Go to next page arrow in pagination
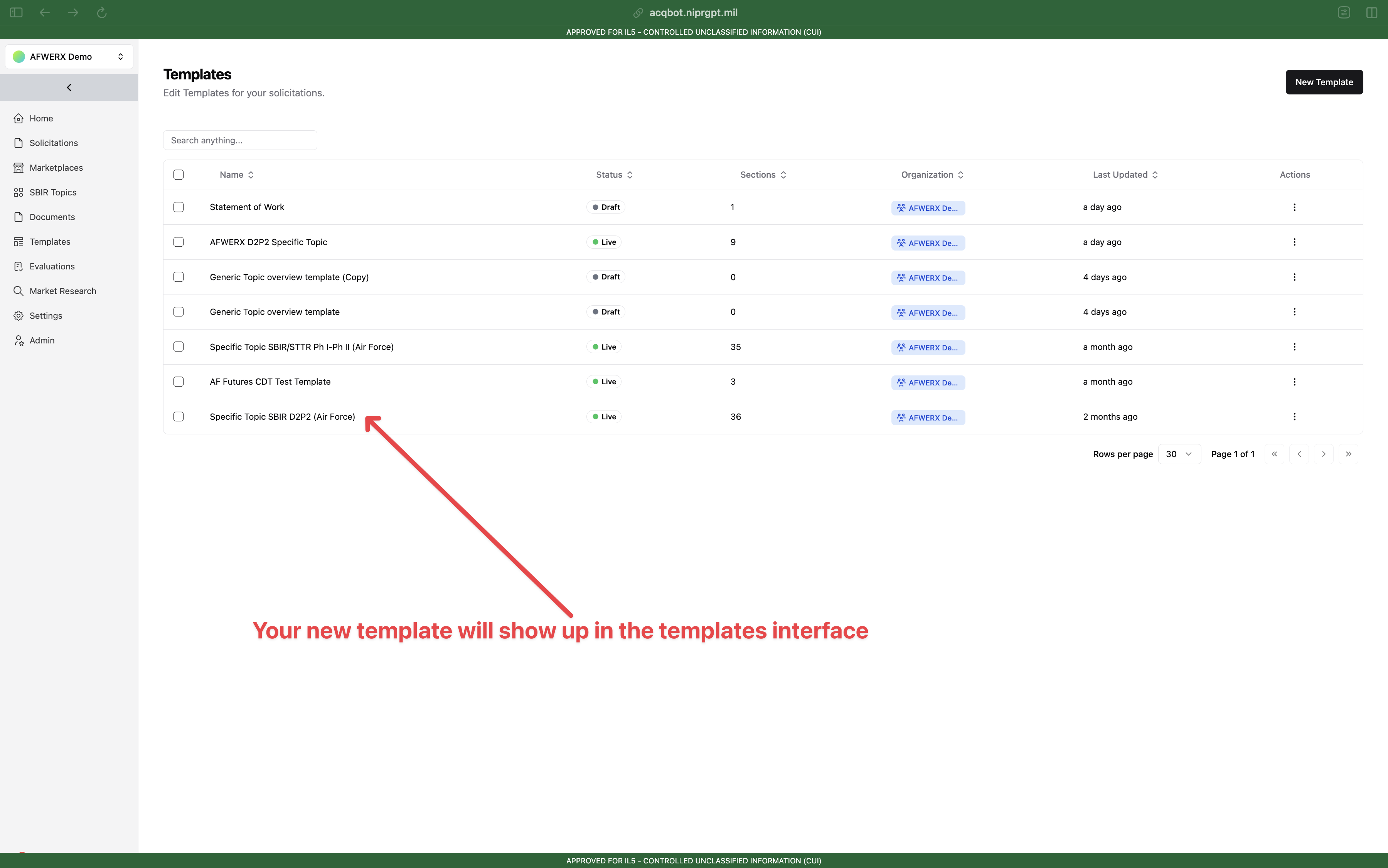This screenshot has width=1388, height=868. click(x=1323, y=454)
